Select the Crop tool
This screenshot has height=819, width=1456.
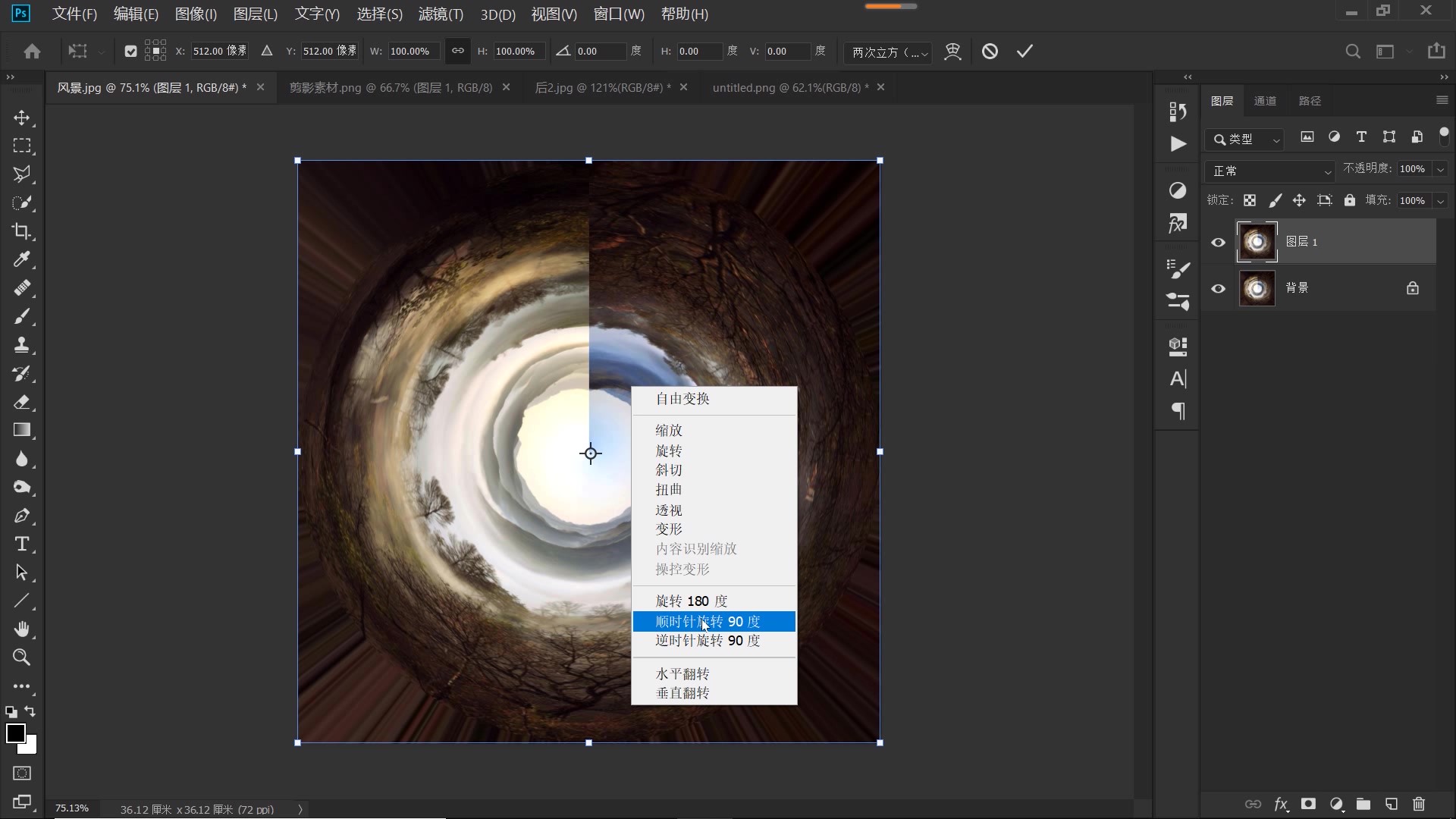coord(22,231)
